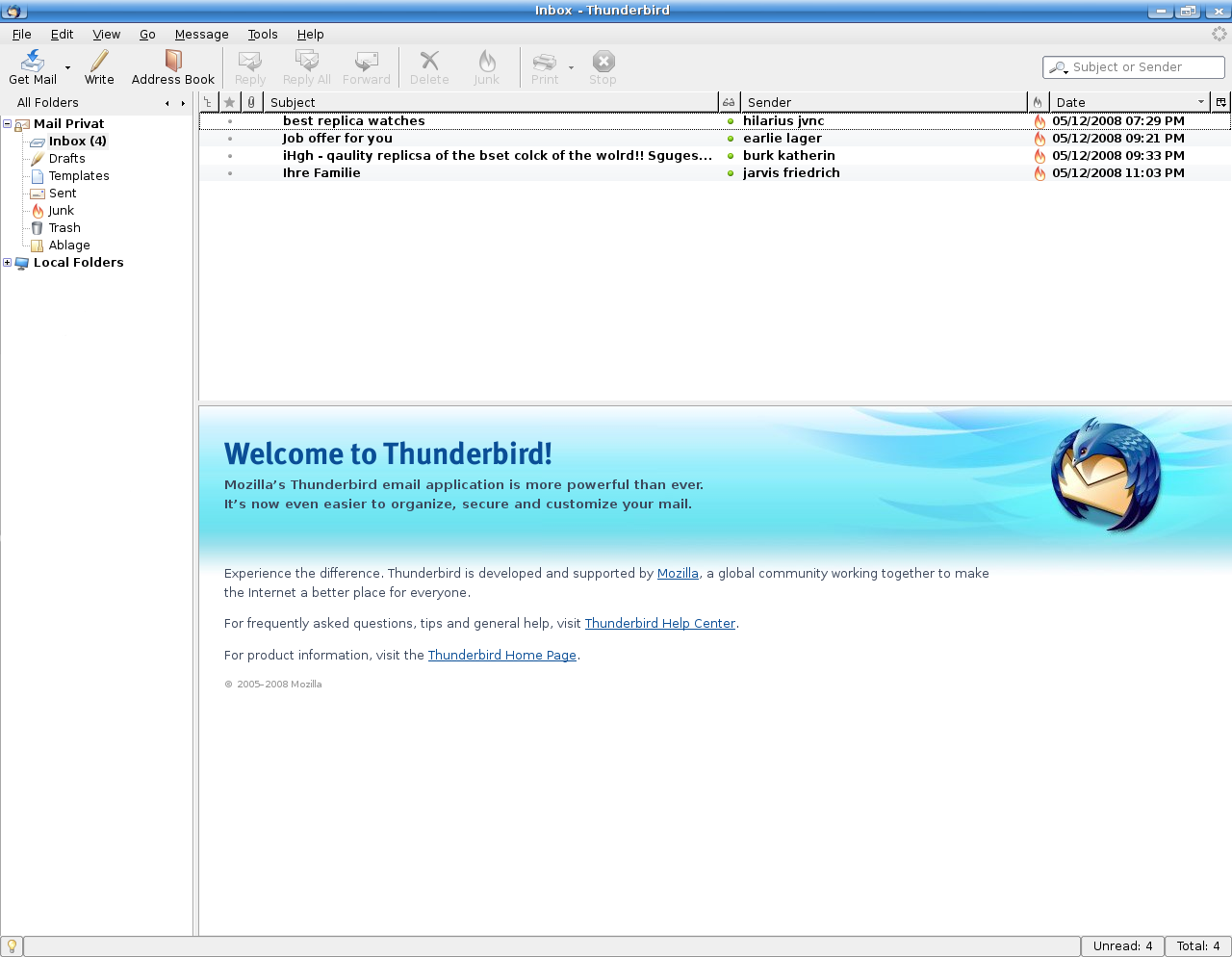Open the Get Mail dropdown arrow
Viewport: 1232px width, 957px height.
coord(67,67)
